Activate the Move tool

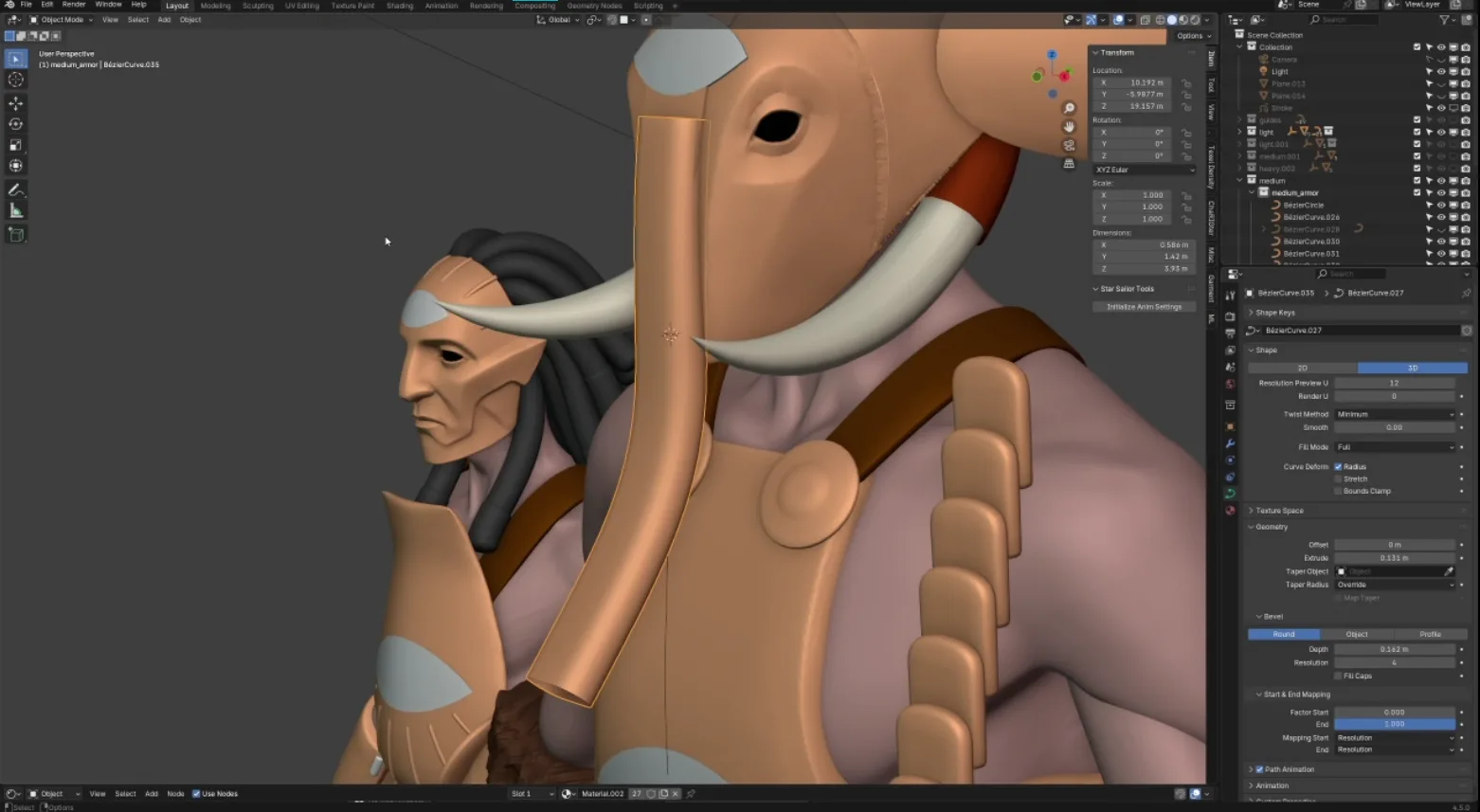[x=16, y=102]
